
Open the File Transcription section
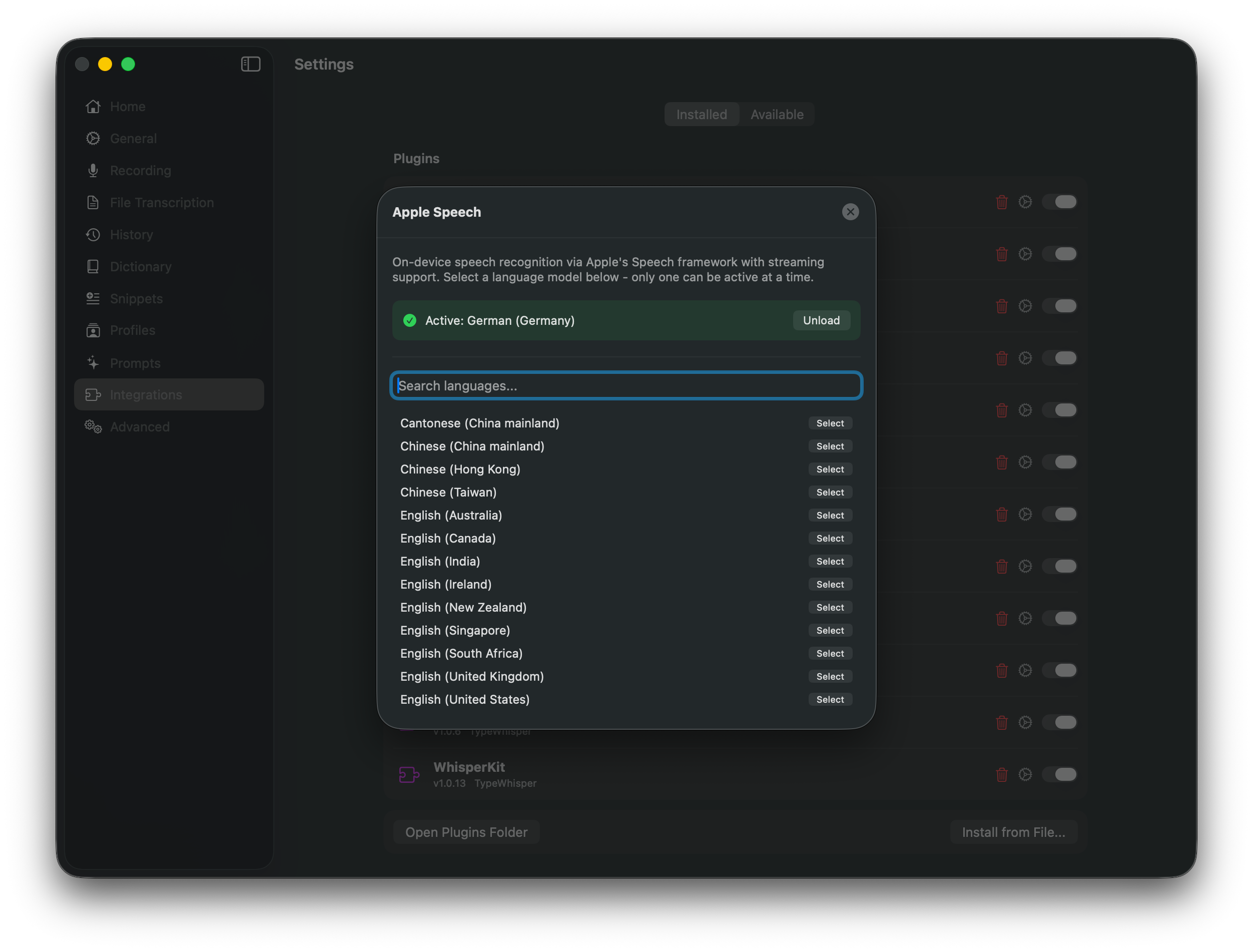[x=162, y=202]
